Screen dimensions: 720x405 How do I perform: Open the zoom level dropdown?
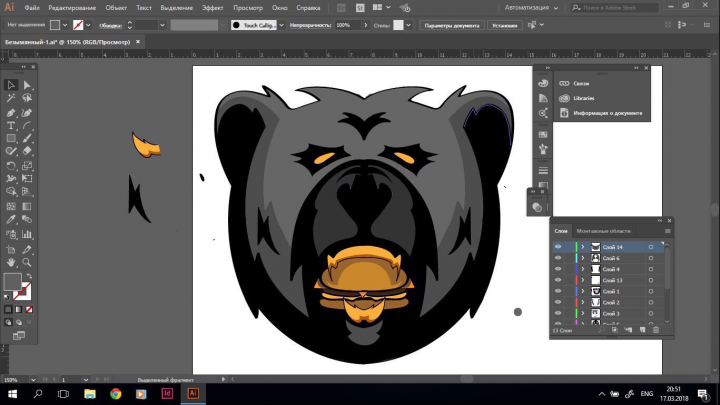[x=33, y=380]
